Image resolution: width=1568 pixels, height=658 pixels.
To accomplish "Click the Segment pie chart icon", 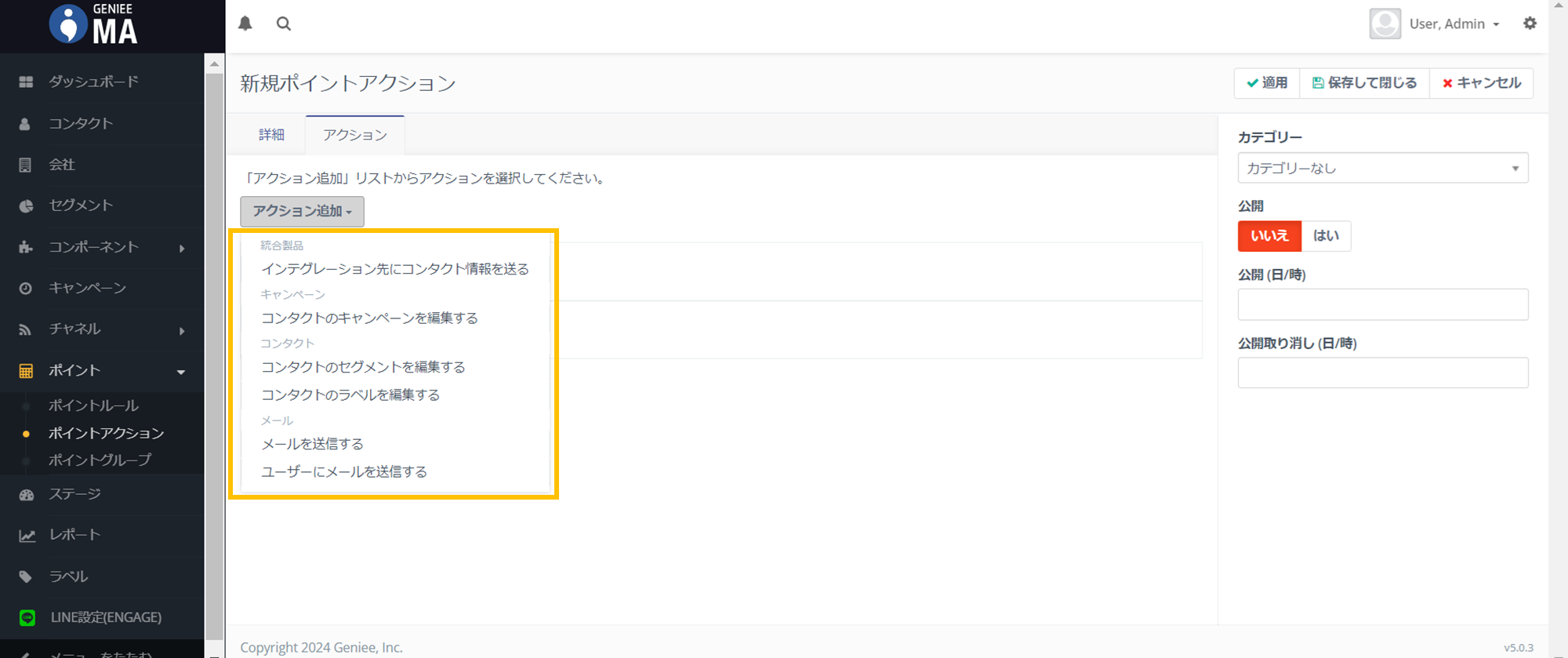I will tap(26, 205).
